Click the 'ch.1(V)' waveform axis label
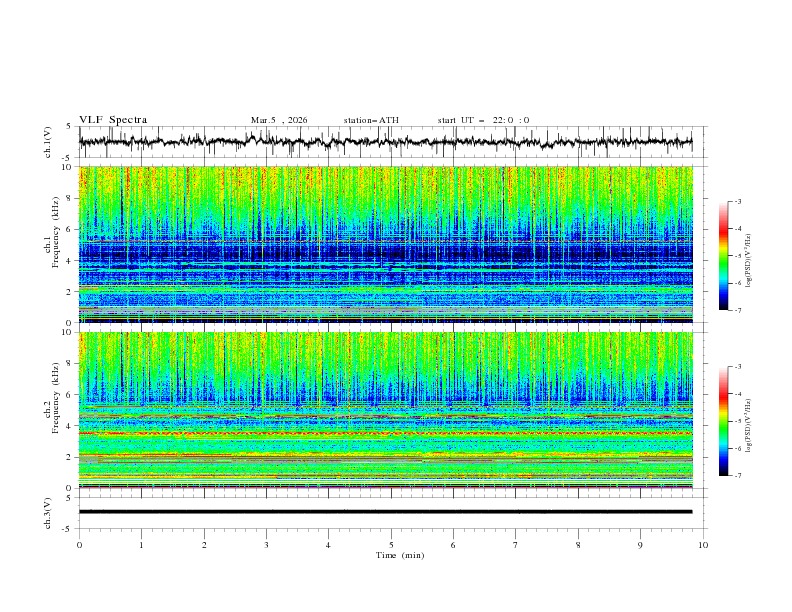This screenshot has height=612, width=792. pyautogui.click(x=48, y=142)
